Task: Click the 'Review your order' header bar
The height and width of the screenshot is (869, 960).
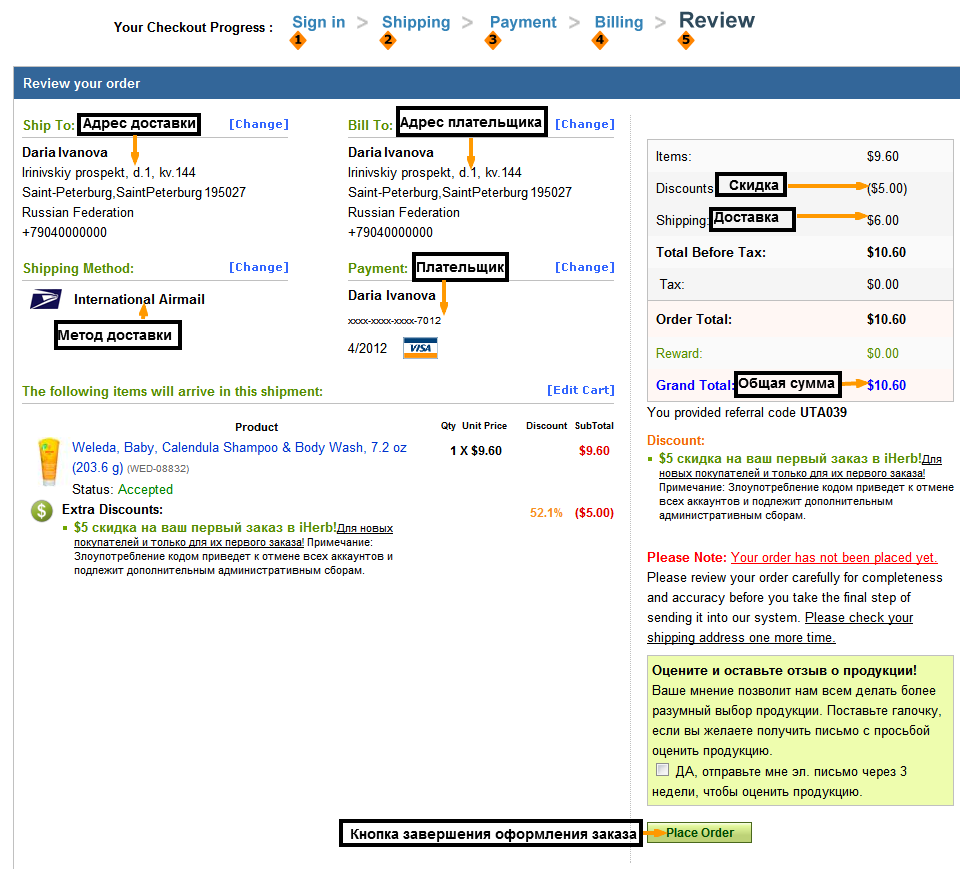Action: tap(487, 83)
